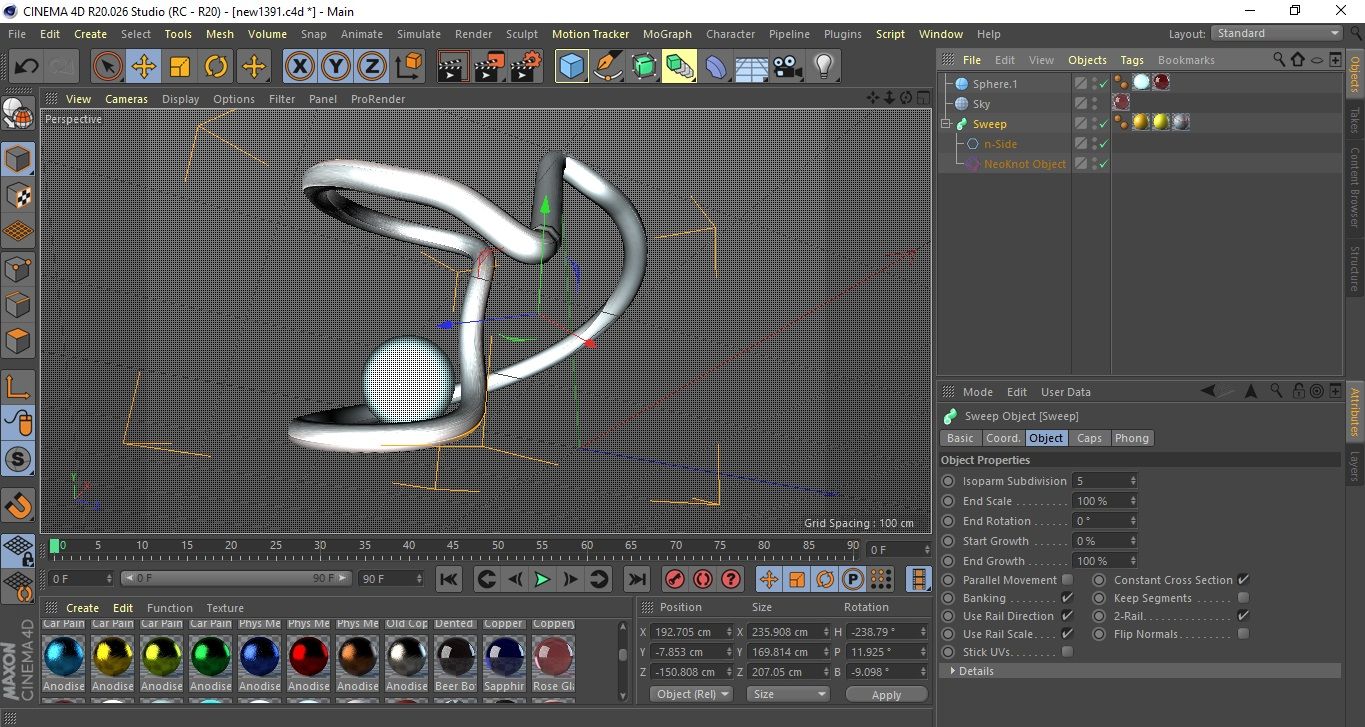The image size is (1365, 727).
Task: Click the Apply button
Action: [886, 694]
